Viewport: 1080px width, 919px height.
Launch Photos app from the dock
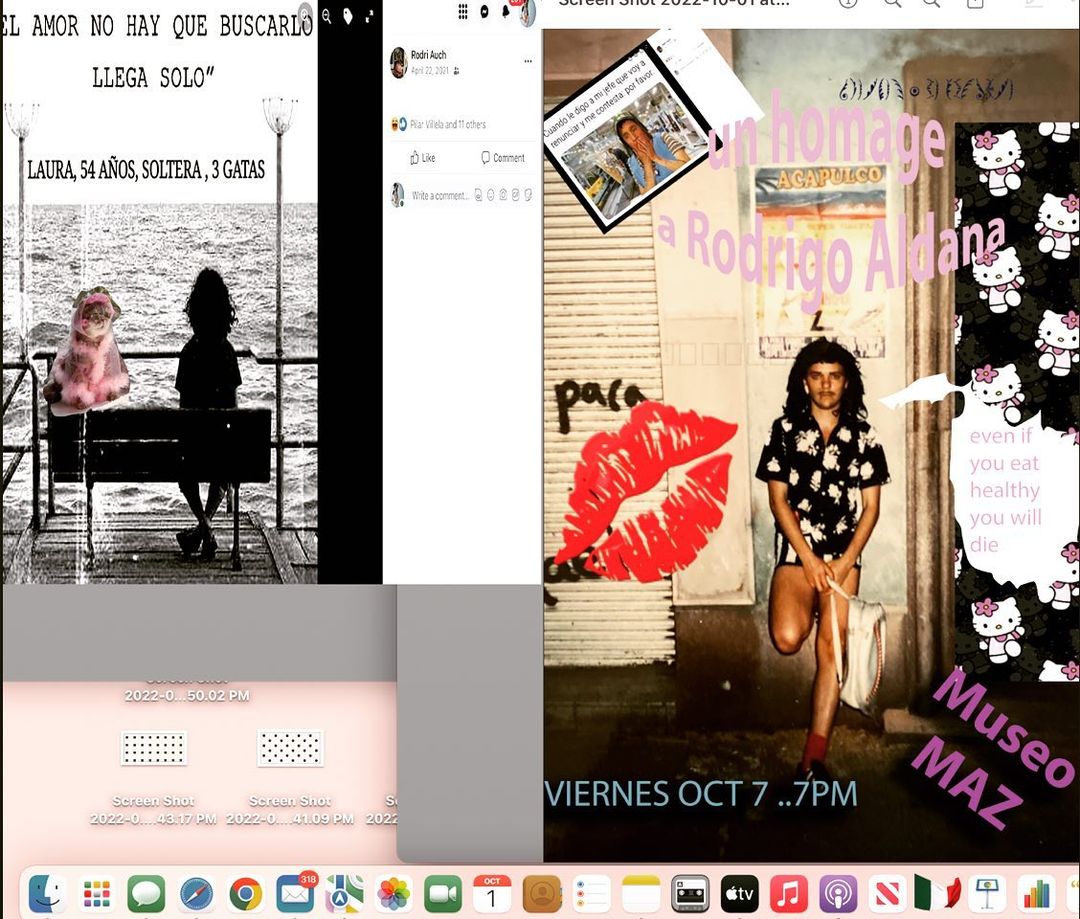pos(393,893)
